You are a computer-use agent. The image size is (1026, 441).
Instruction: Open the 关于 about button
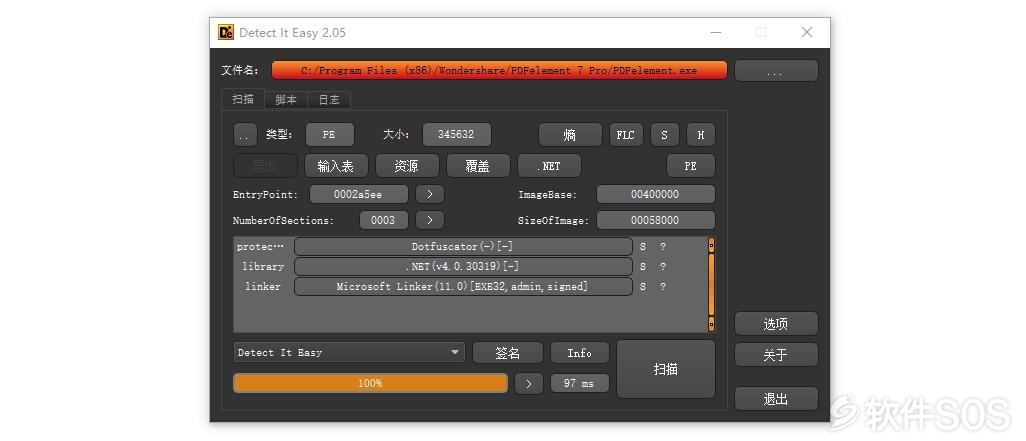pos(776,355)
